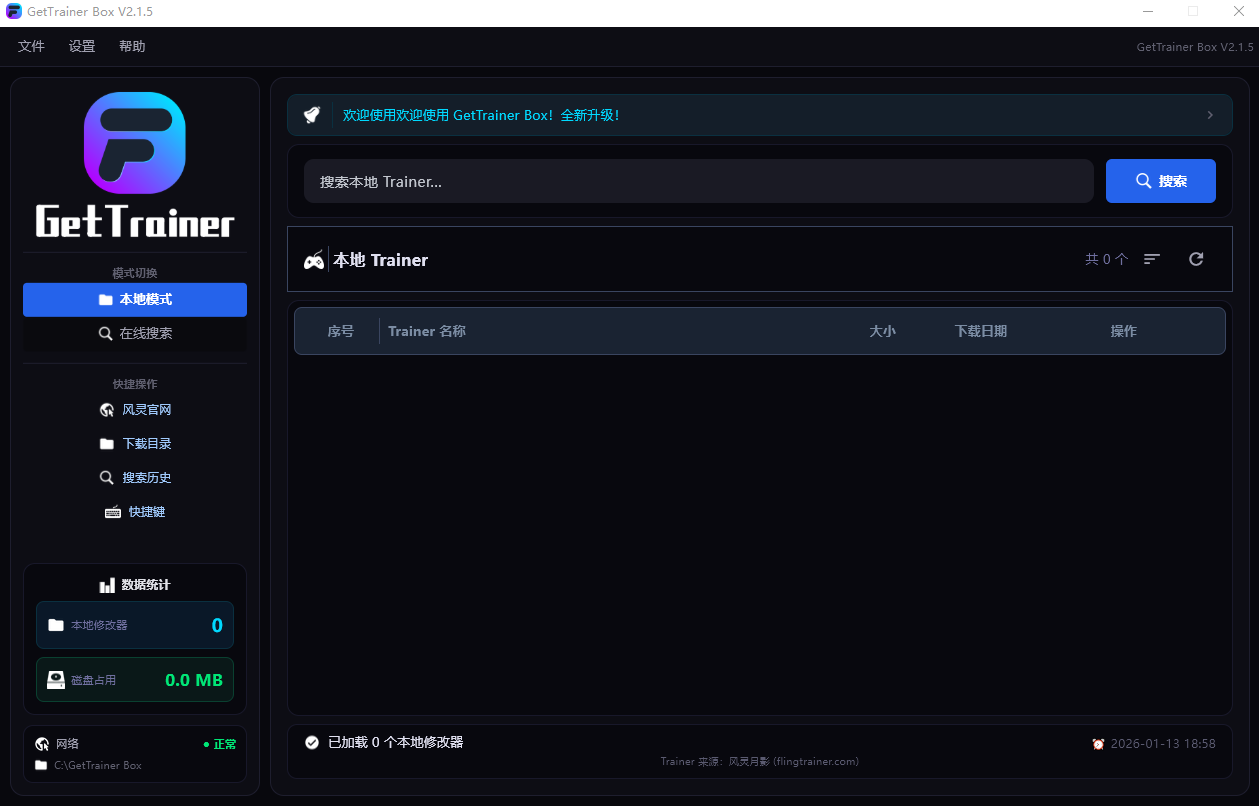The width and height of the screenshot is (1259, 806).
Task: Open the 帮助 menu
Action: click(x=132, y=47)
